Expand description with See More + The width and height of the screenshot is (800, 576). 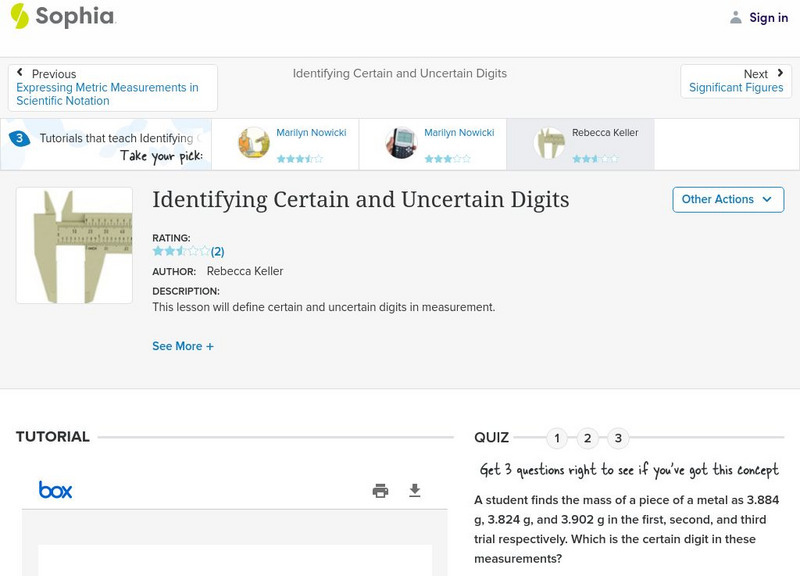point(183,346)
